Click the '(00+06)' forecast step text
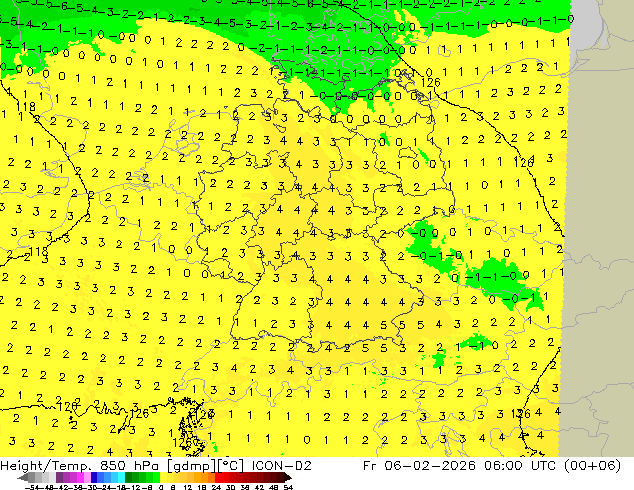Viewport: 634px width, 490px height. (594, 466)
